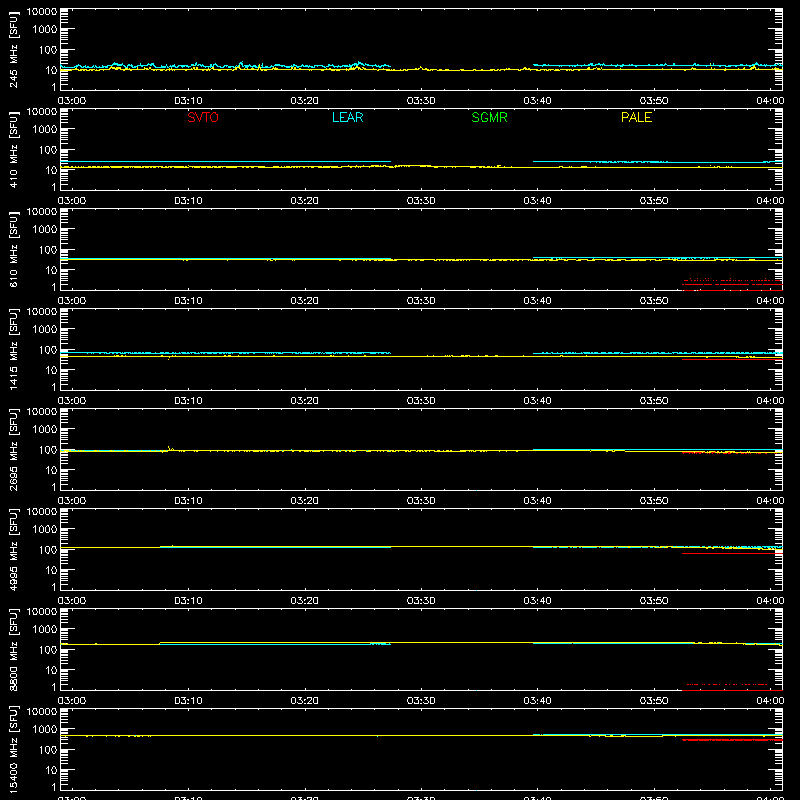Select the 245 MHz [SFU] axis label
This screenshot has width=800, height=800.
[x=13, y=49]
